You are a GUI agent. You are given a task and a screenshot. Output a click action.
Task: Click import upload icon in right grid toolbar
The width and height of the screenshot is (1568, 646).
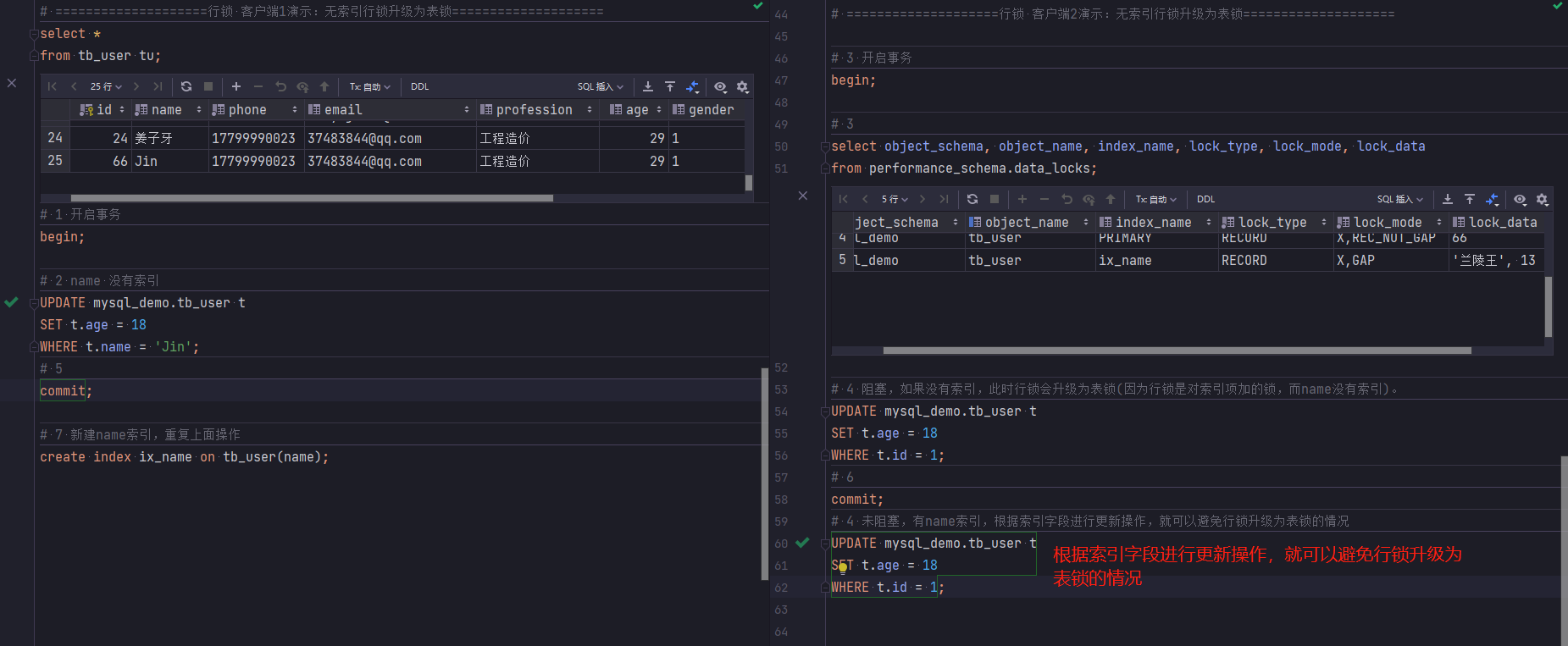pos(1470,199)
